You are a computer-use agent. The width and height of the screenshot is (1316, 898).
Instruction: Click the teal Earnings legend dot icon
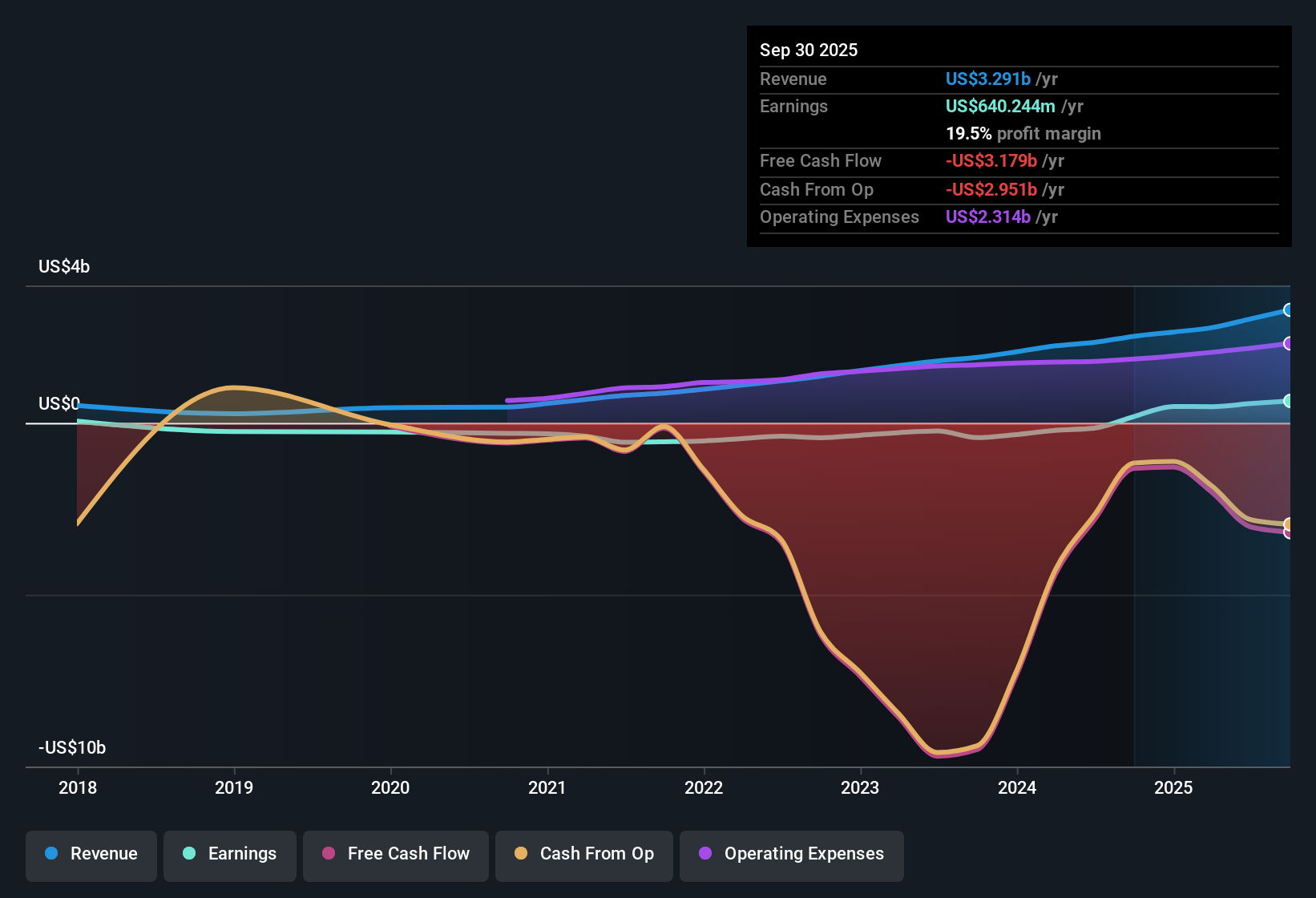(x=189, y=854)
